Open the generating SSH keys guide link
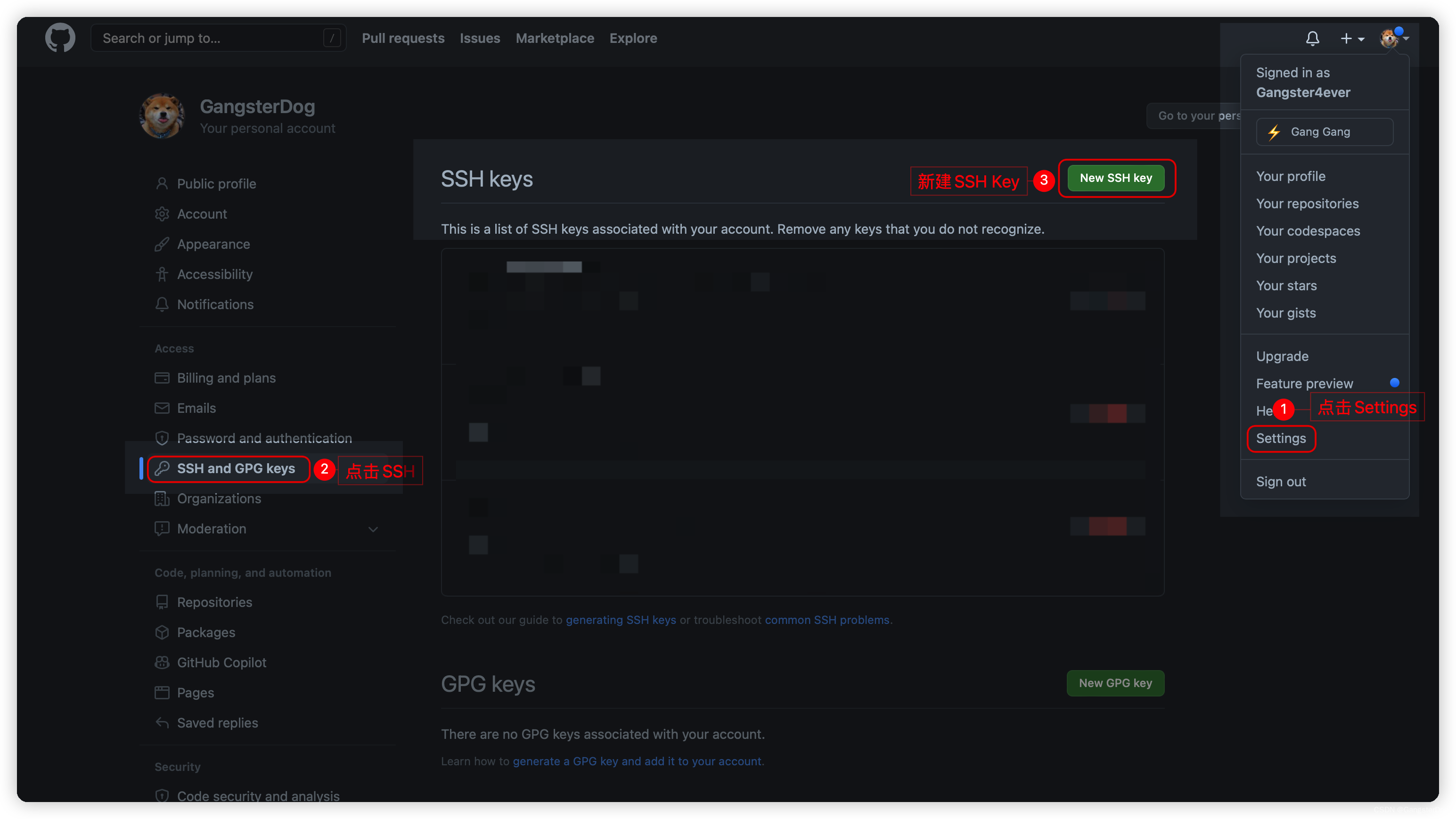The height and width of the screenshot is (819, 1456). pos(621,620)
